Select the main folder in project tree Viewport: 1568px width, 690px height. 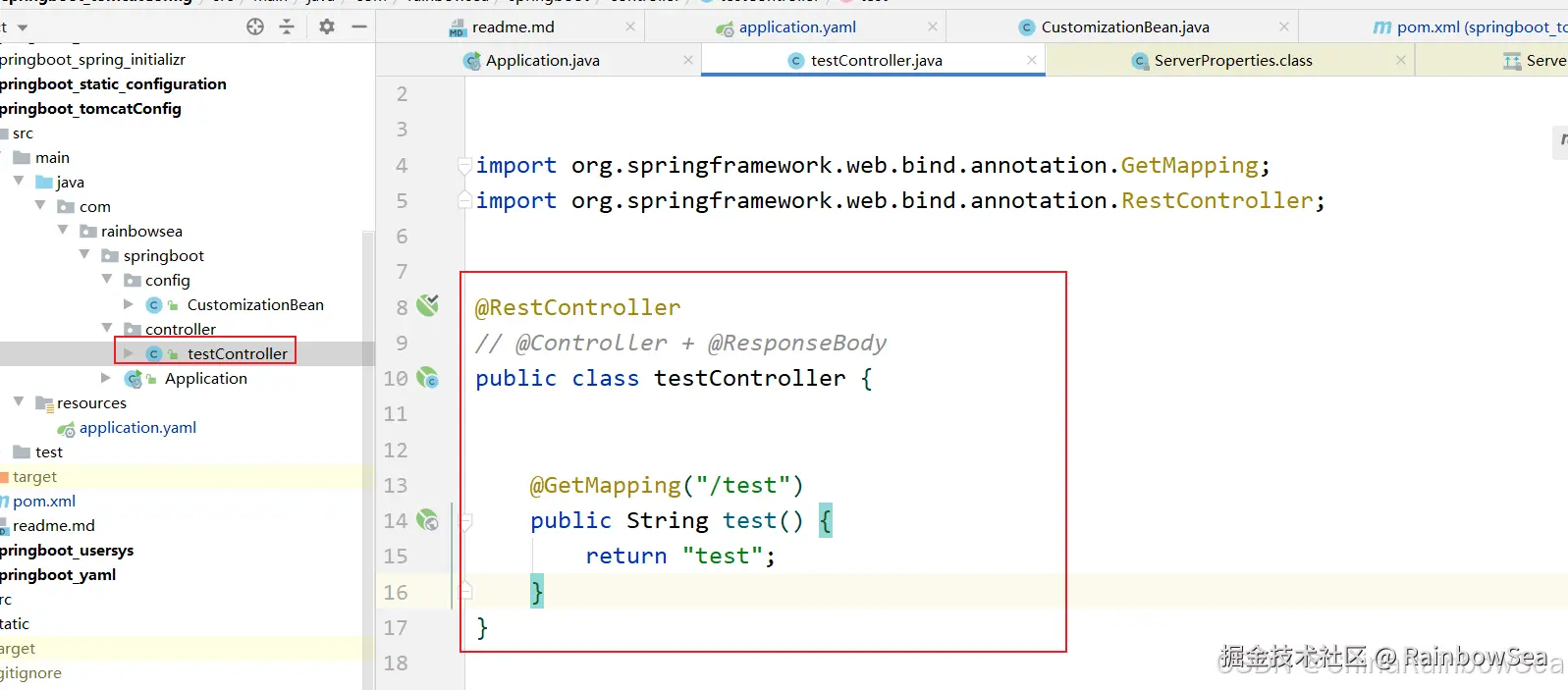[x=52, y=157]
